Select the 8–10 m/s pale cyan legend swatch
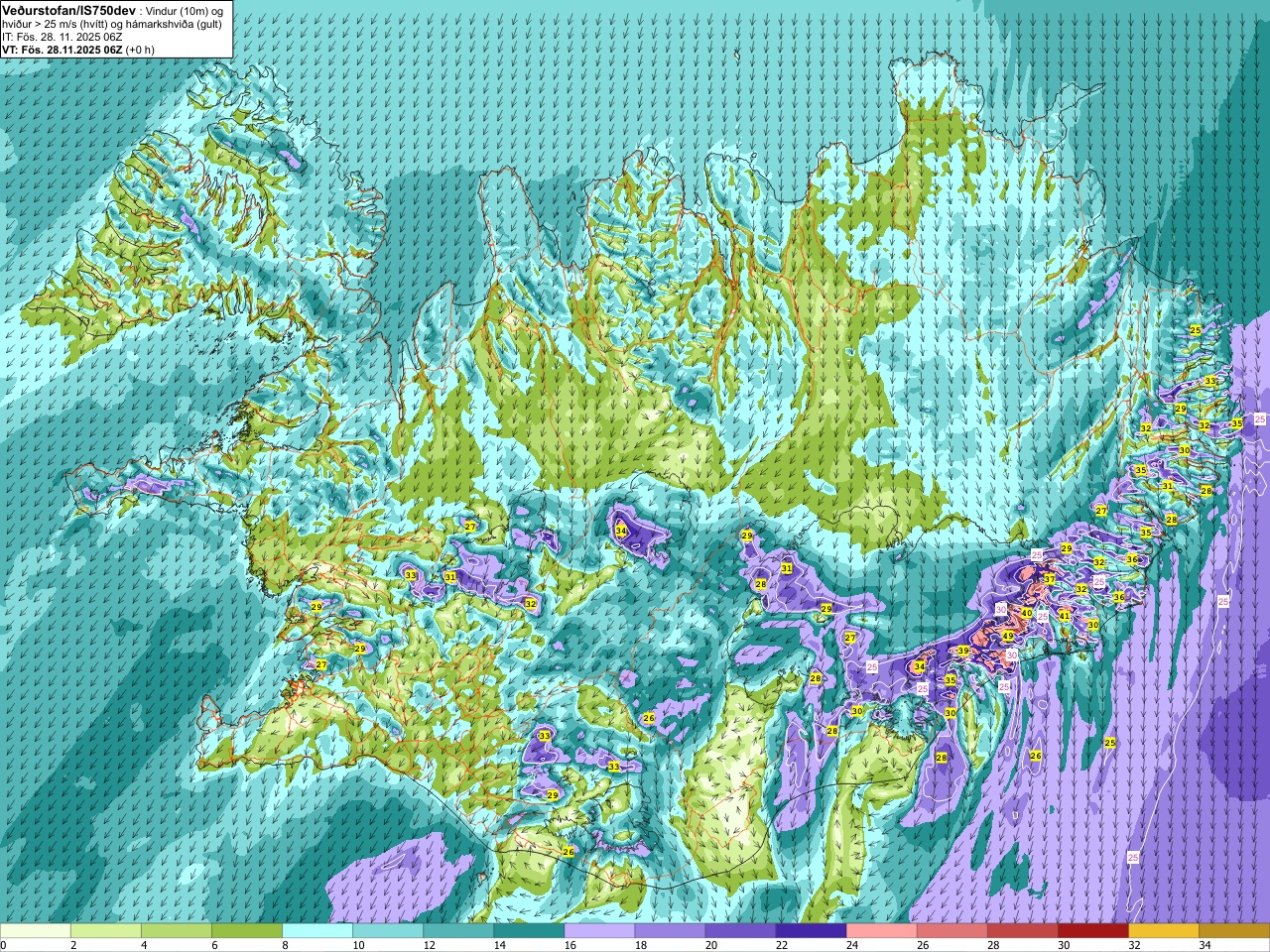Viewport: 1270px width, 952px height. [317, 931]
